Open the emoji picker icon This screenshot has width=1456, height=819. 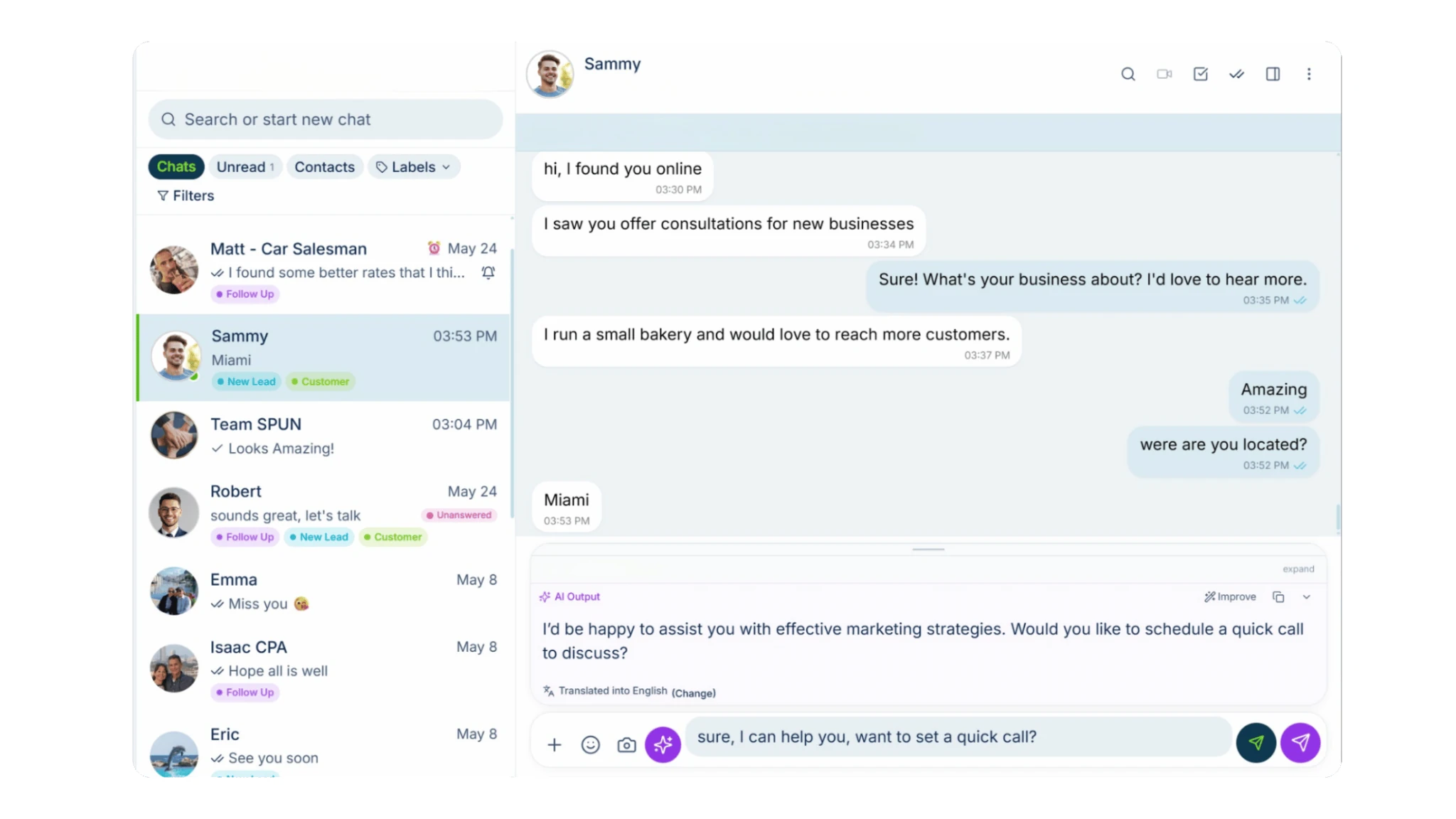[x=590, y=744]
